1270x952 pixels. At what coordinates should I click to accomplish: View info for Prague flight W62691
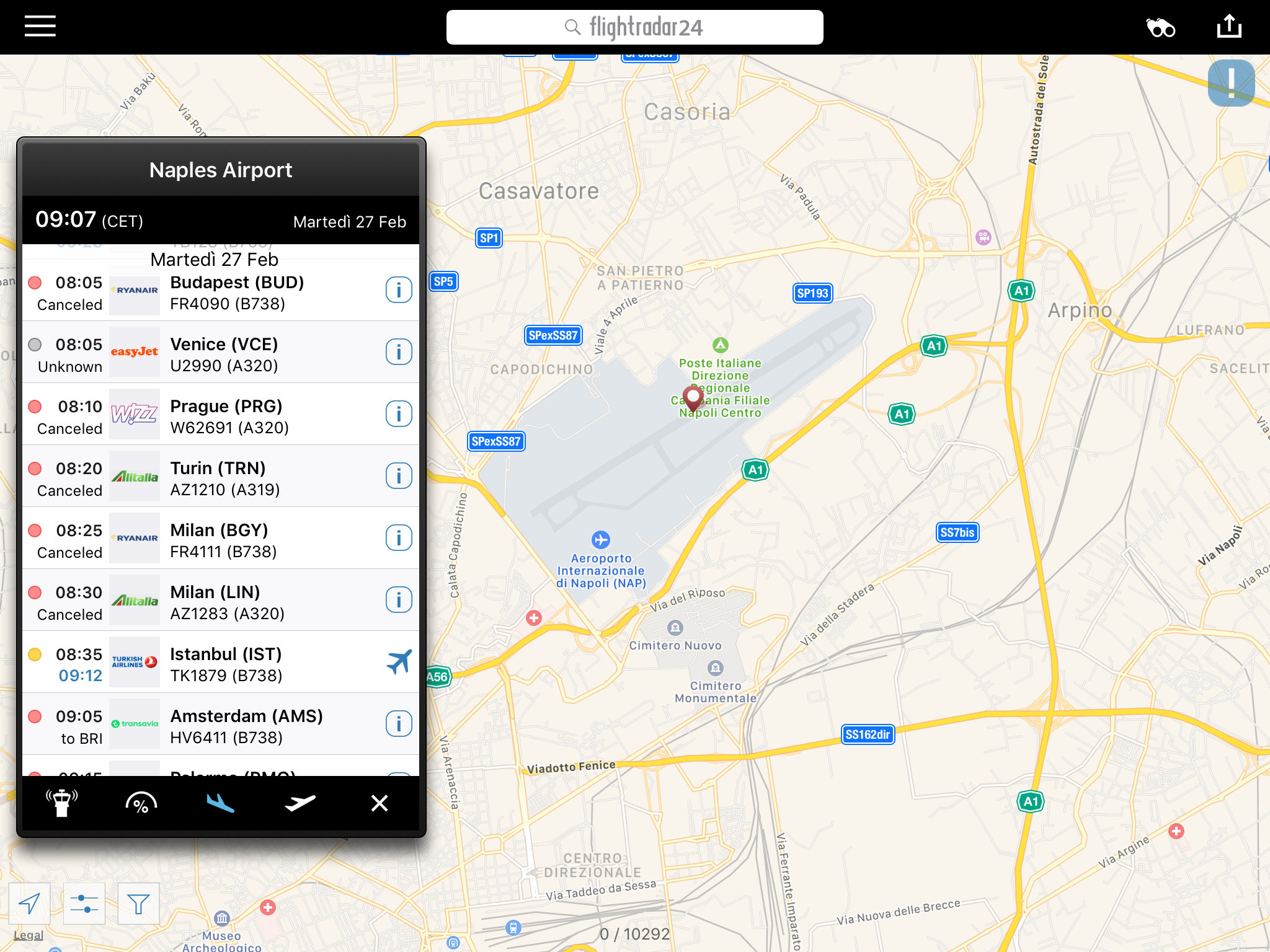coord(399,414)
